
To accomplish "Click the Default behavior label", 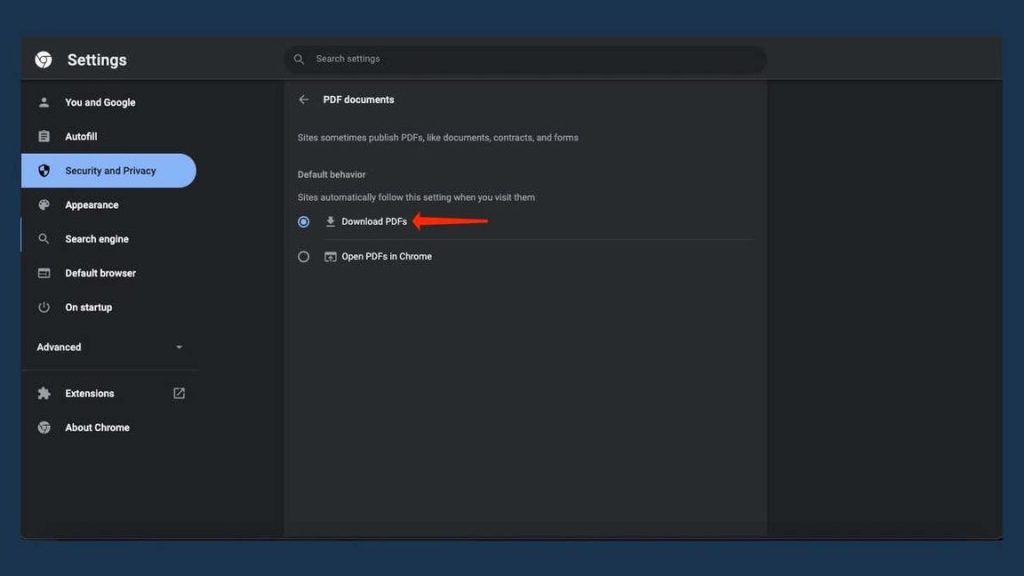I will 332,174.
